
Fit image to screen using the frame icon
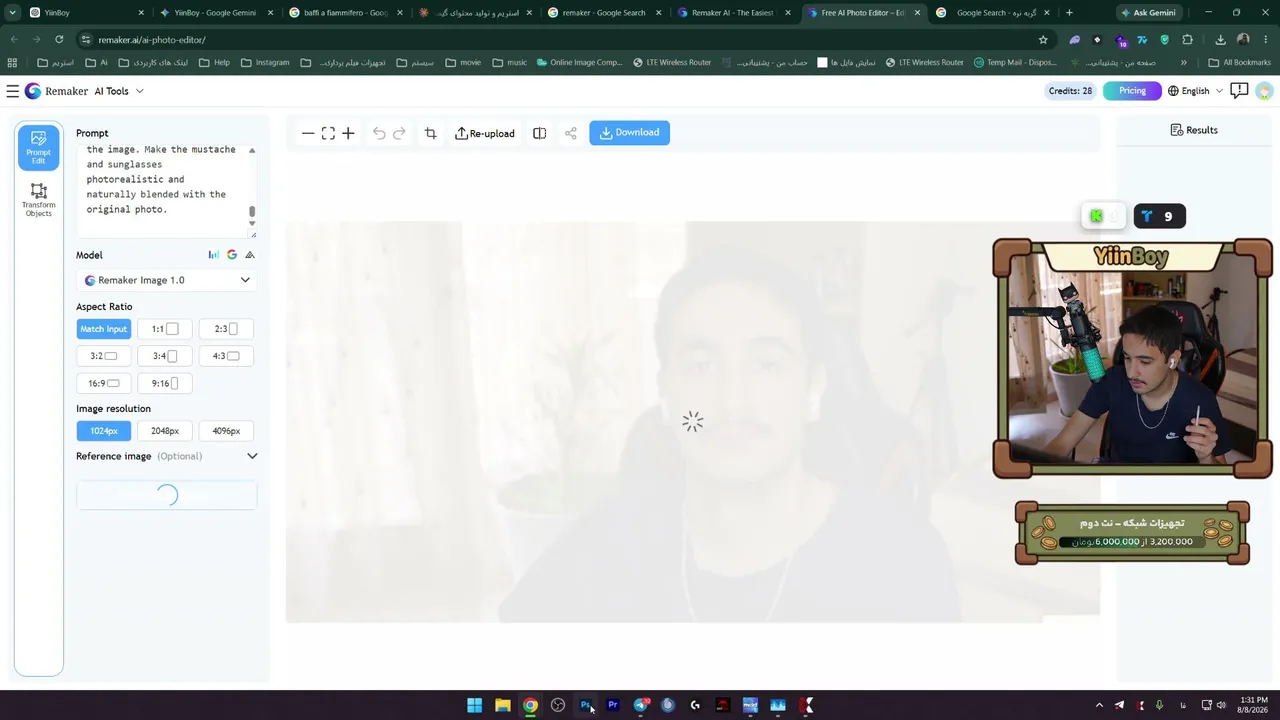pyautogui.click(x=328, y=133)
